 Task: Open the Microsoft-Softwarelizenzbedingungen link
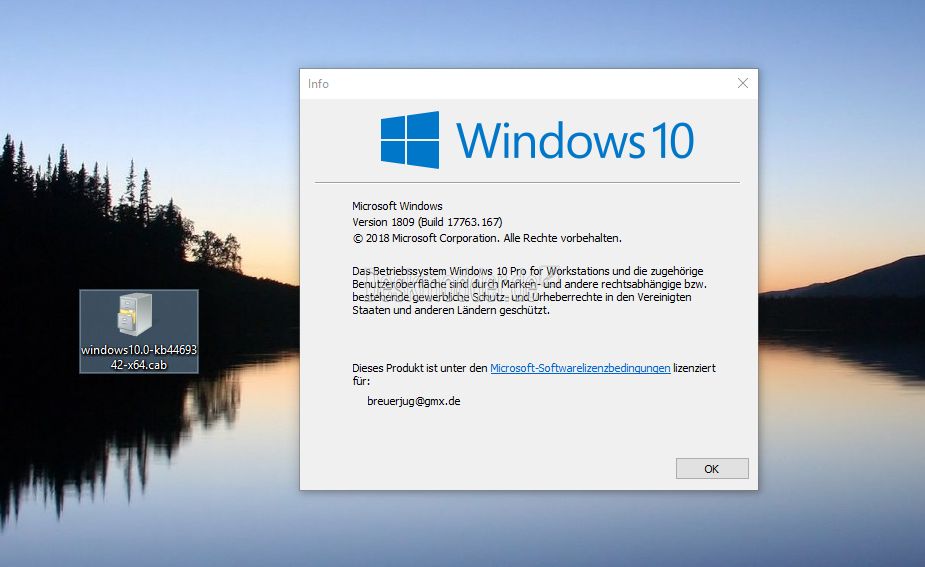[580, 368]
